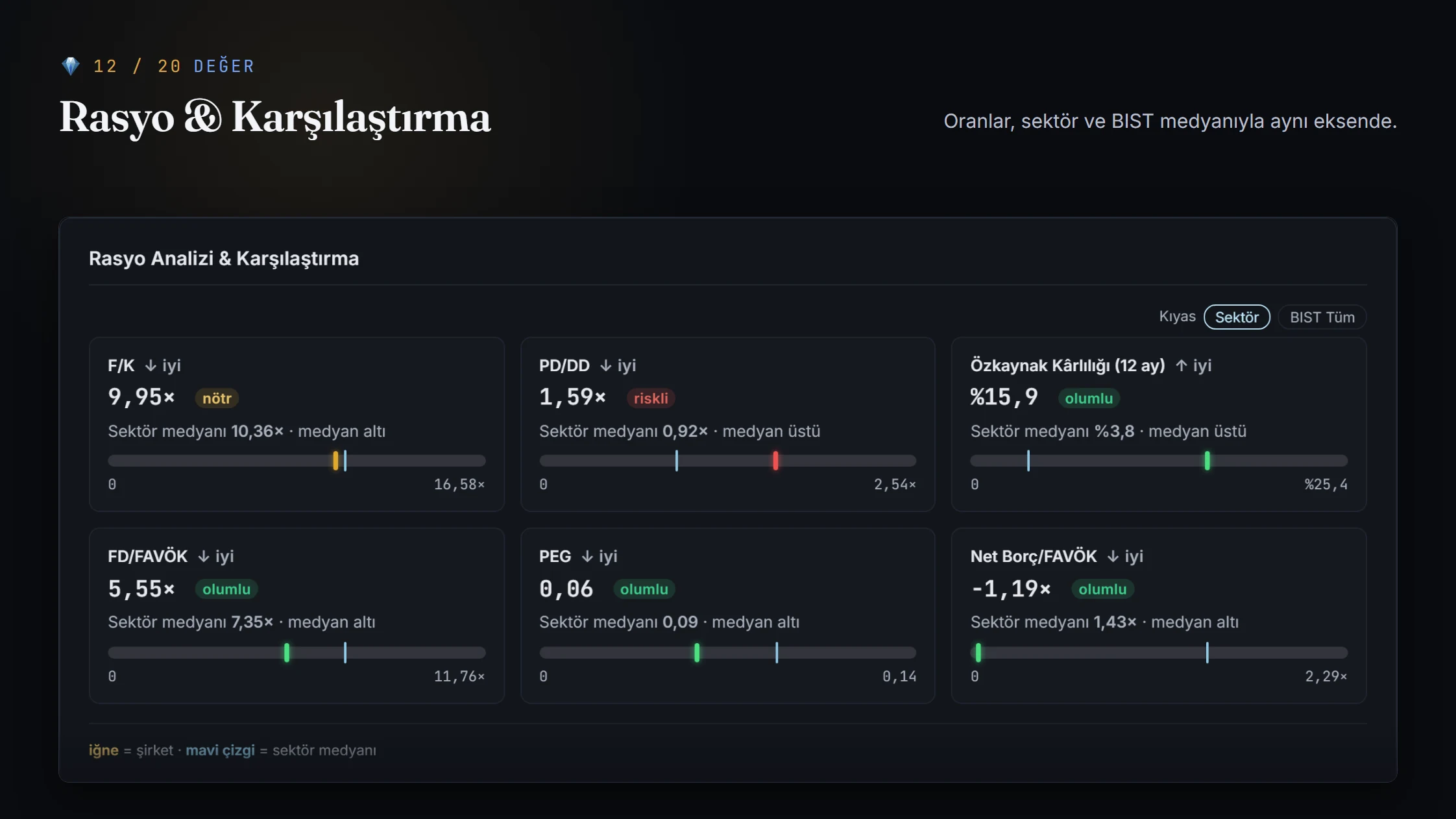
Task: Click the up arrow beside Özkaynak Kârlılığı
Action: click(x=1182, y=366)
